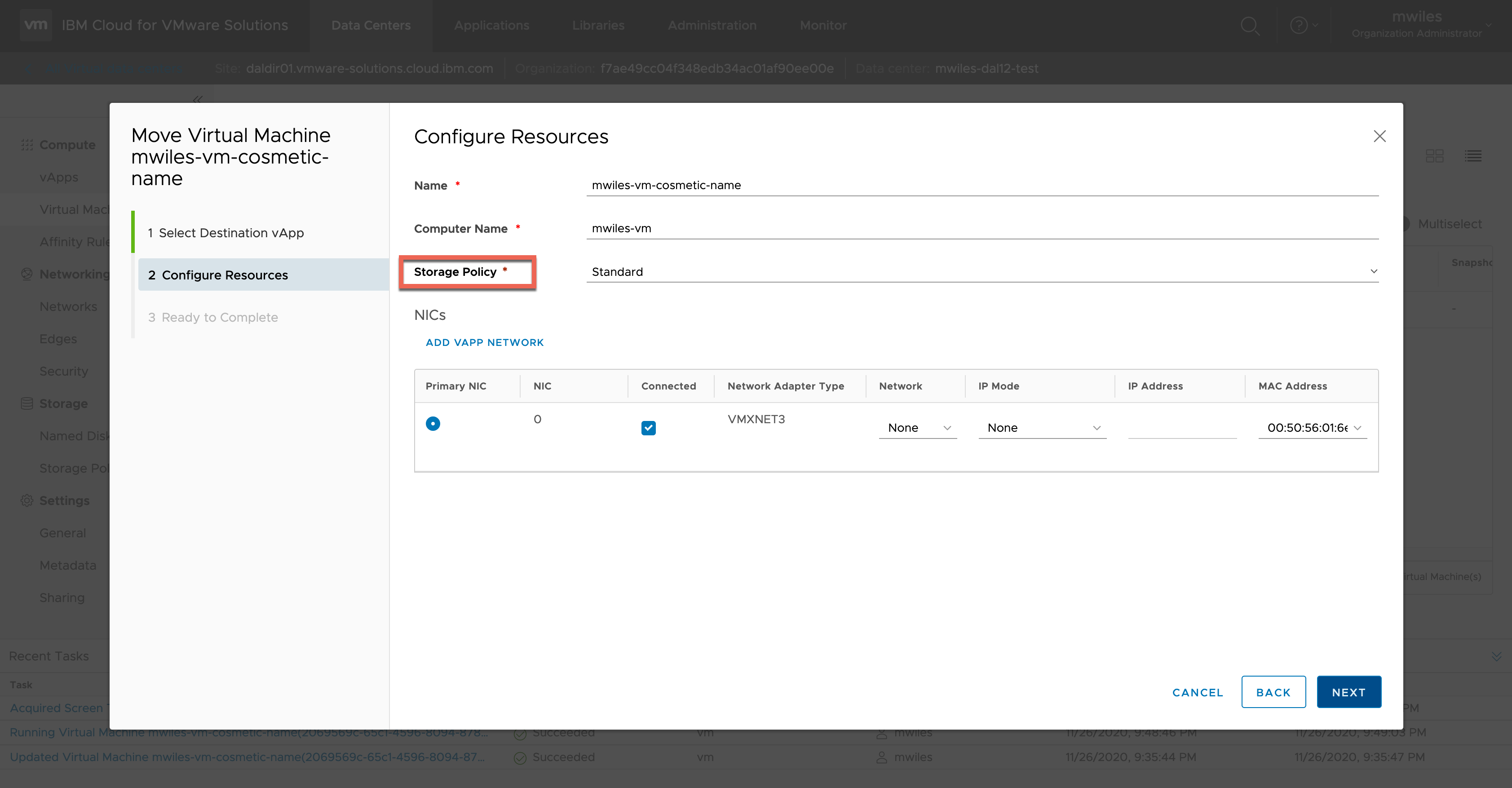Open the Data Centers menu
The height and width of the screenshot is (788, 1512).
pyautogui.click(x=371, y=25)
